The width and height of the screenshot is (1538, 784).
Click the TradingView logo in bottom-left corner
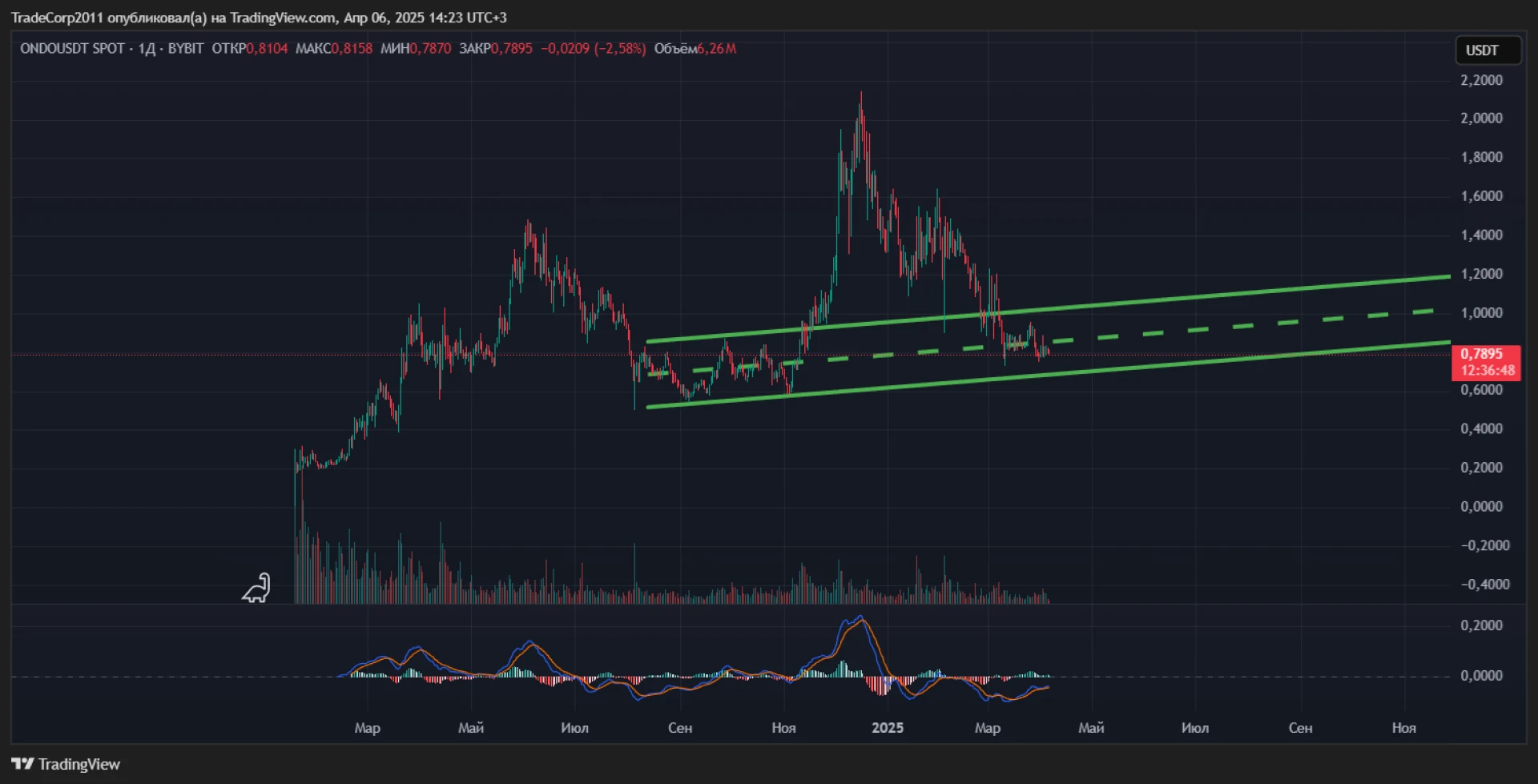(66, 764)
